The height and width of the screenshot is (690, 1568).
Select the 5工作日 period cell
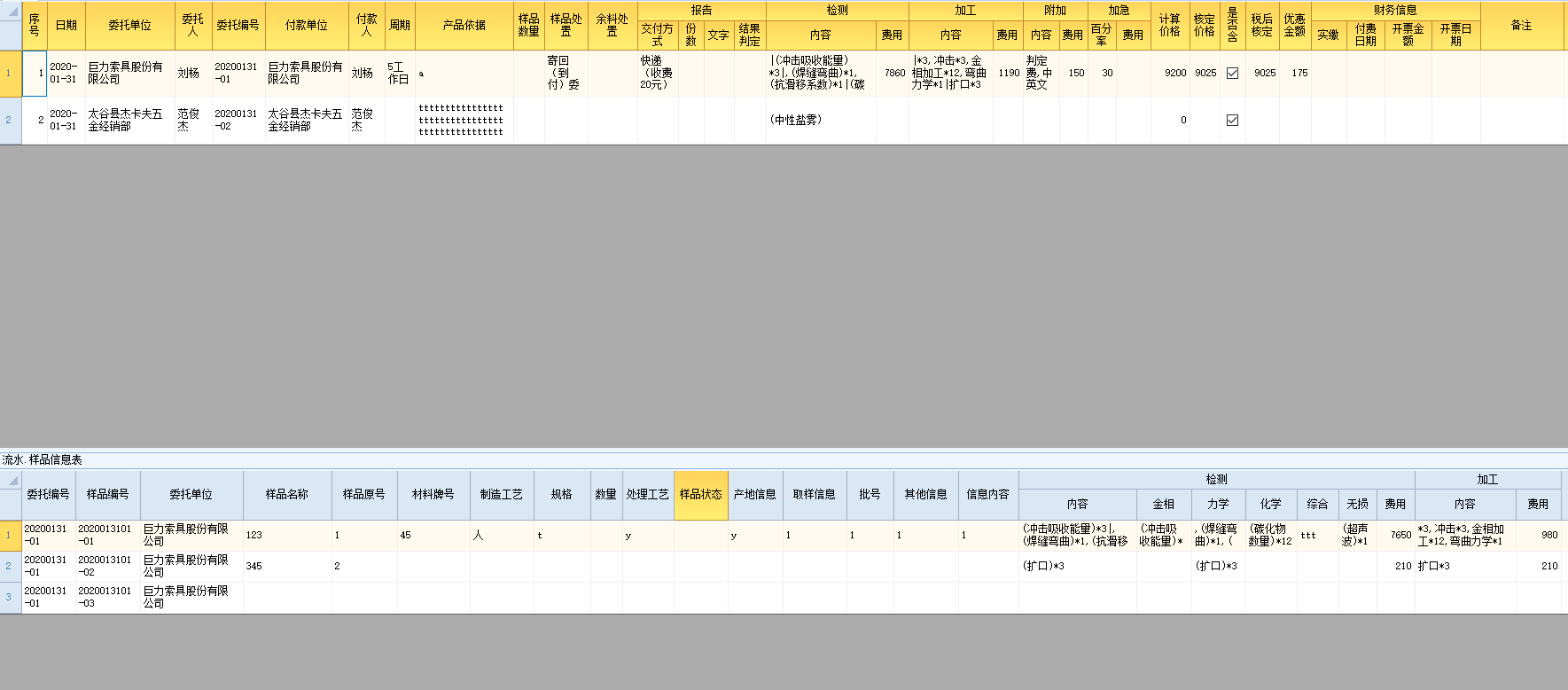[400, 74]
